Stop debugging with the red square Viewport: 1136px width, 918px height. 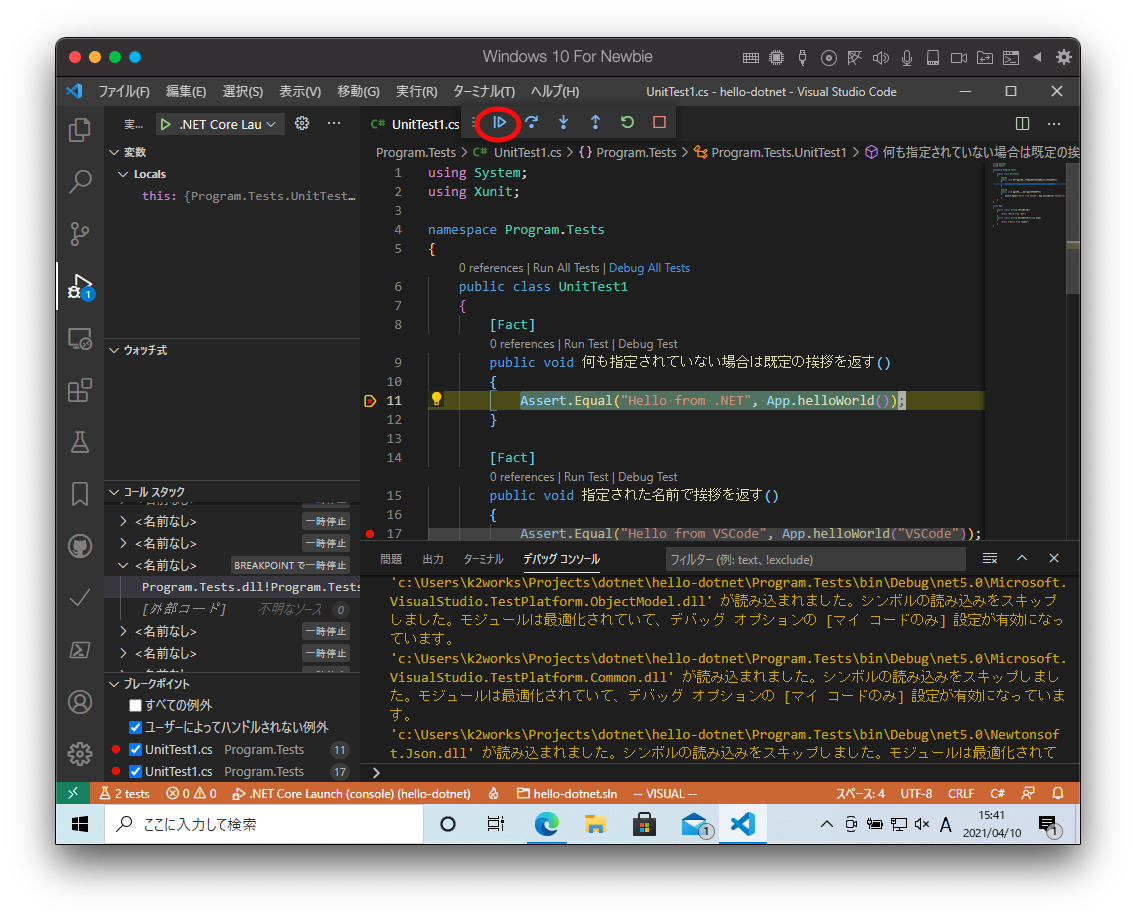pyautogui.click(x=659, y=123)
